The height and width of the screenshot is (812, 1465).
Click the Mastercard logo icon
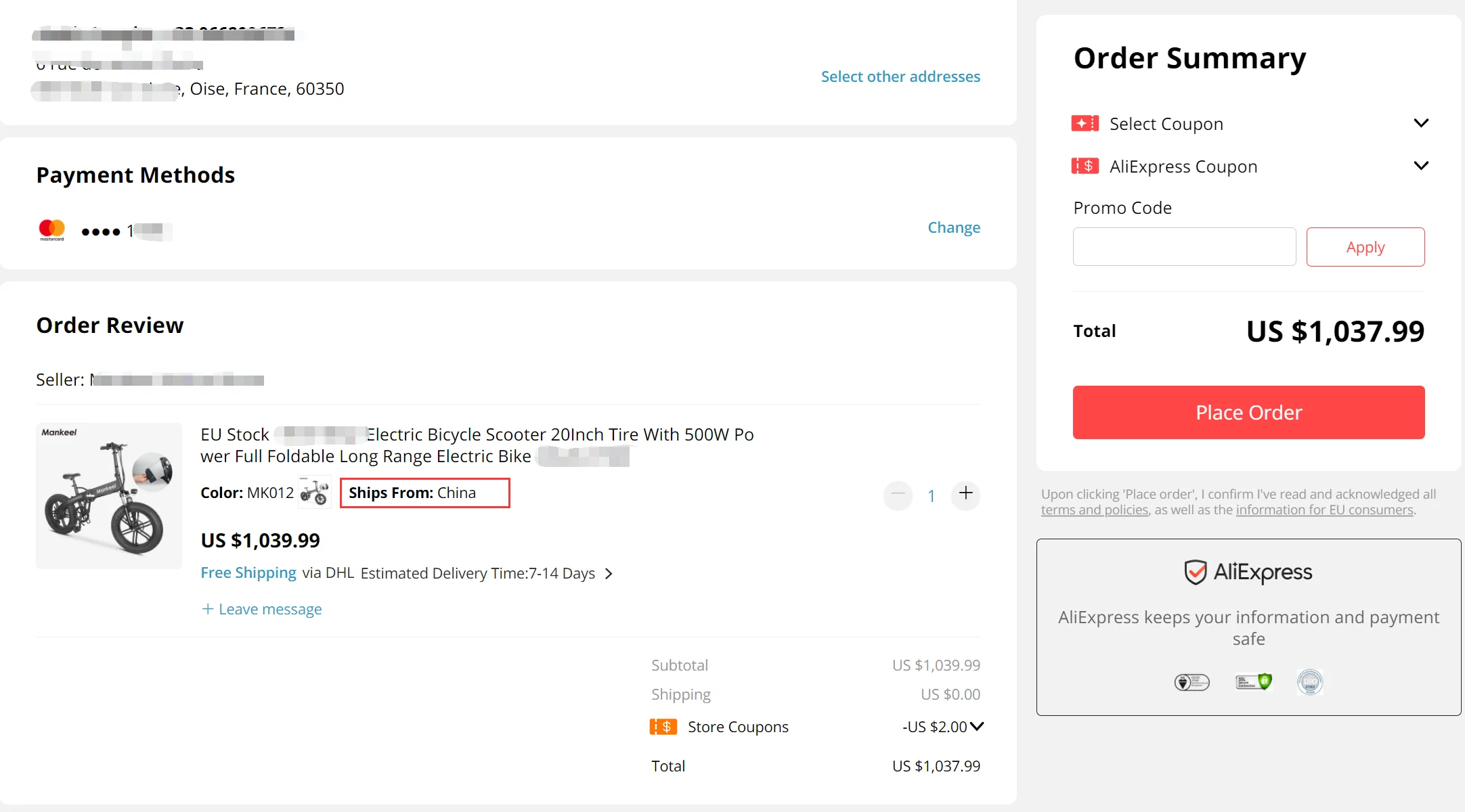[51, 230]
